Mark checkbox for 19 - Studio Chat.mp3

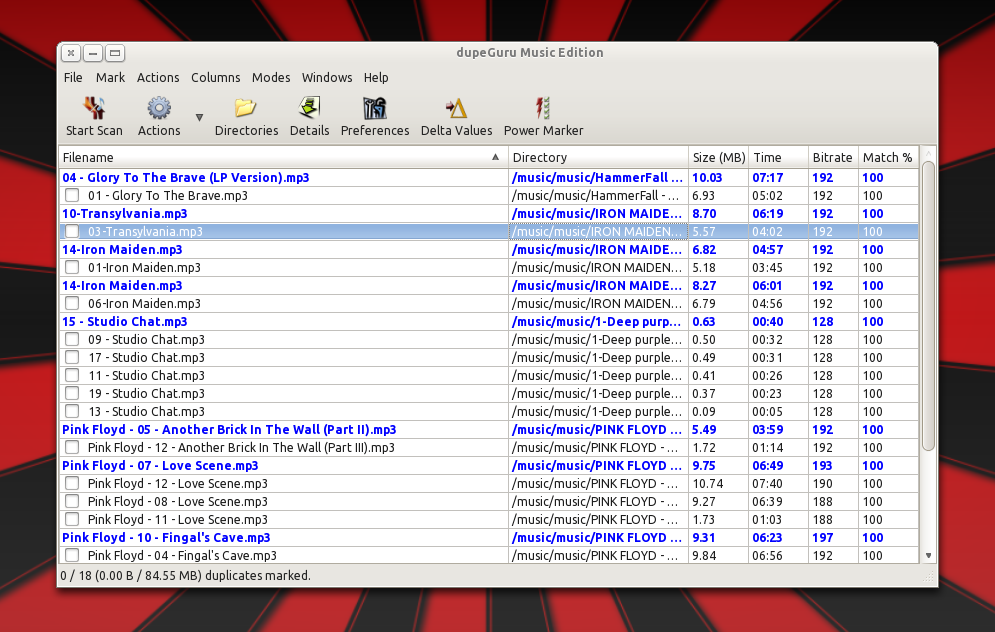click(x=72, y=393)
